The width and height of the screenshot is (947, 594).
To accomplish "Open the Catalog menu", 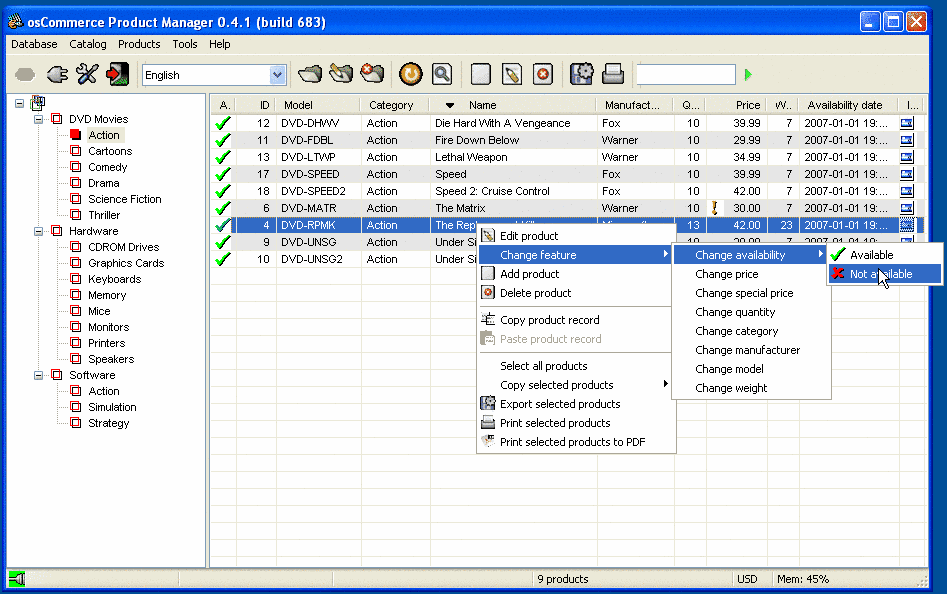I will point(88,44).
